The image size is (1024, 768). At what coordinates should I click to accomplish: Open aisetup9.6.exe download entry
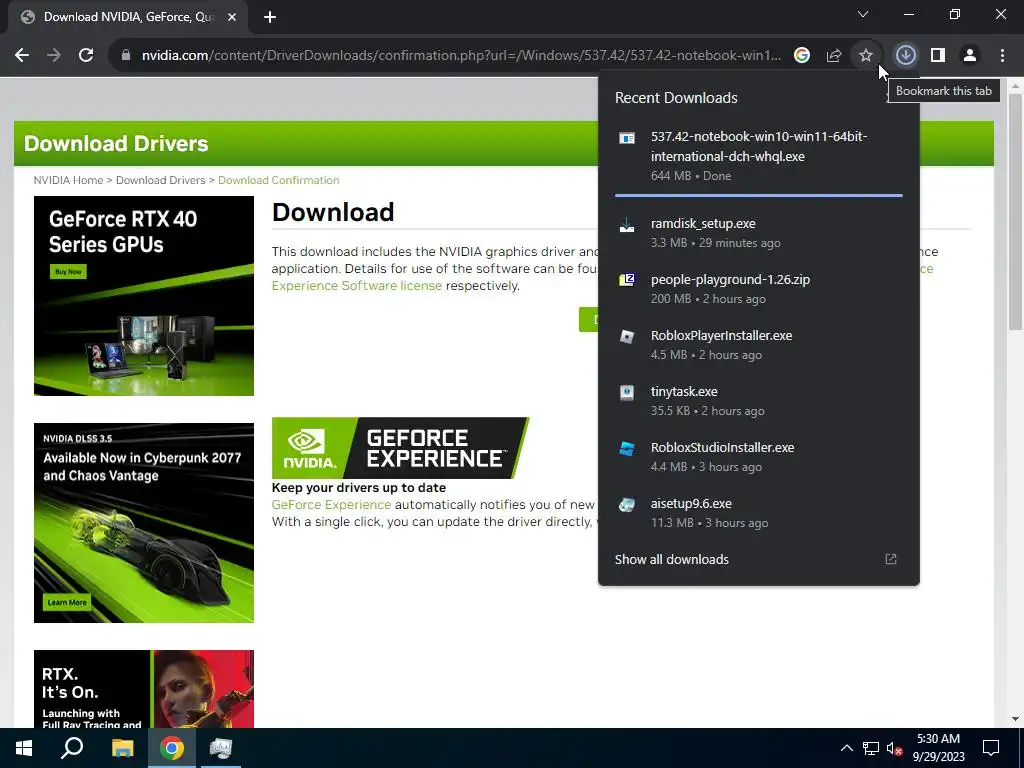[759, 513]
